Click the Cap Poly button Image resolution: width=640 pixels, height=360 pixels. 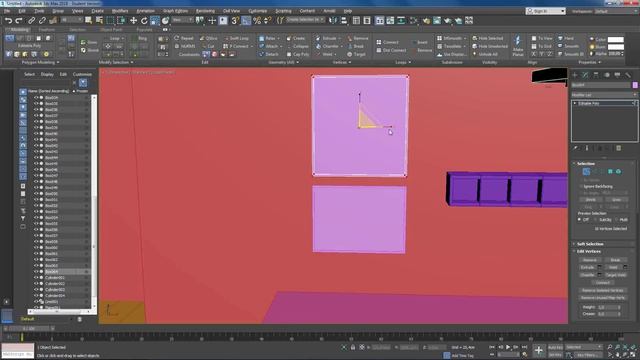tap(298, 54)
